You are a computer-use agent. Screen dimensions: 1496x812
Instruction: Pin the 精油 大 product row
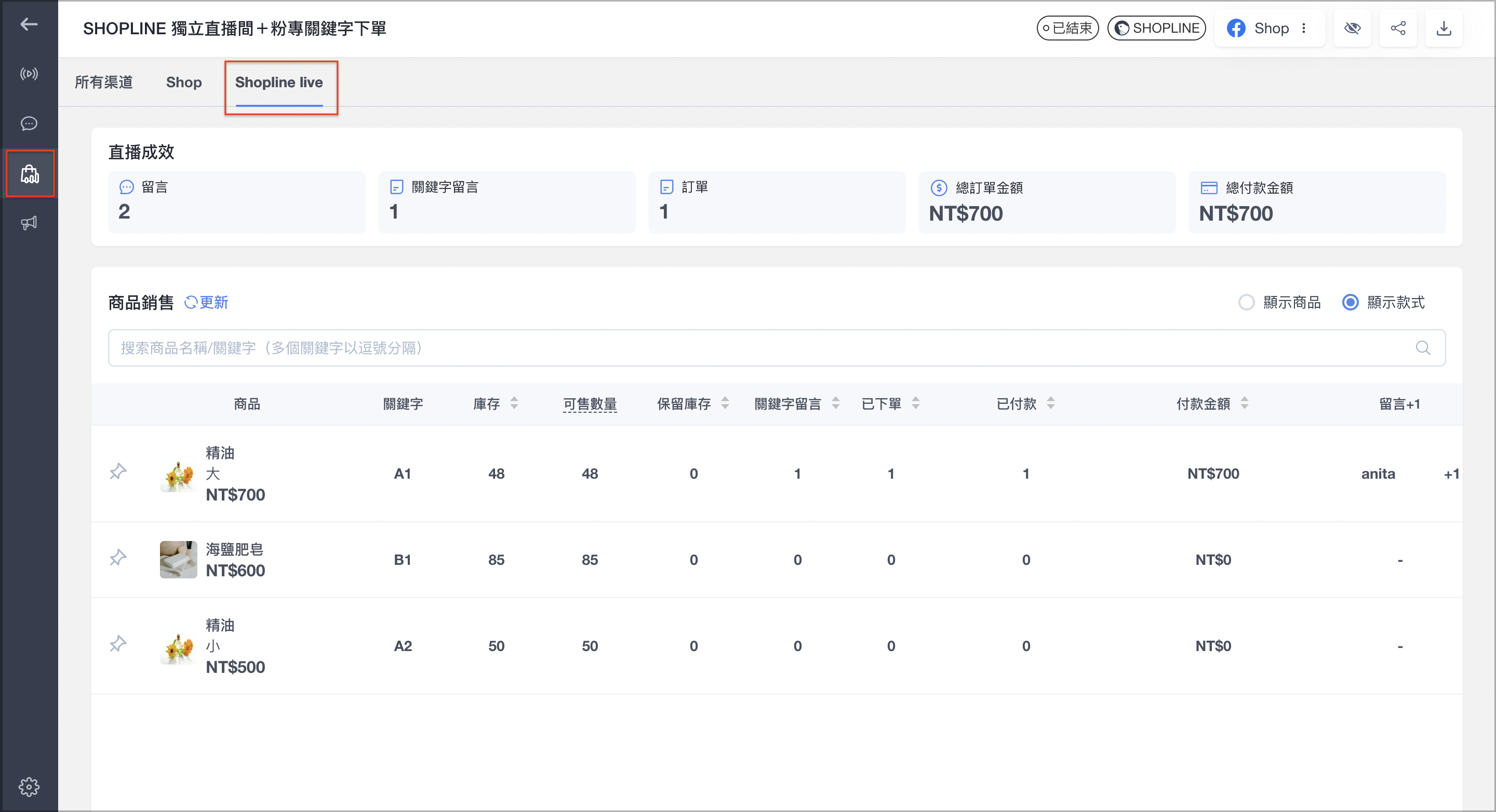118,471
